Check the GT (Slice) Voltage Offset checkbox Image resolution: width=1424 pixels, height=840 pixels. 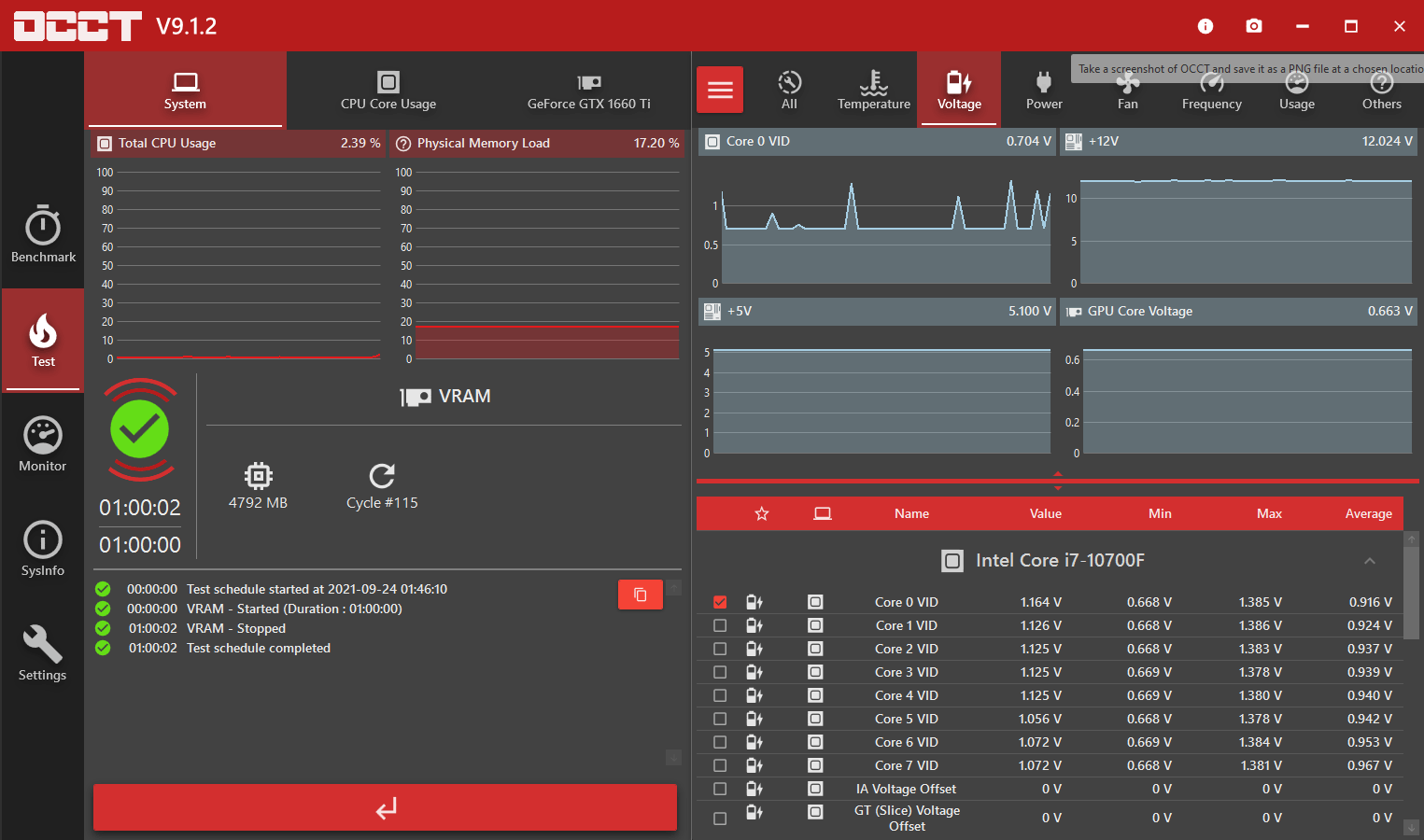point(720,819)
